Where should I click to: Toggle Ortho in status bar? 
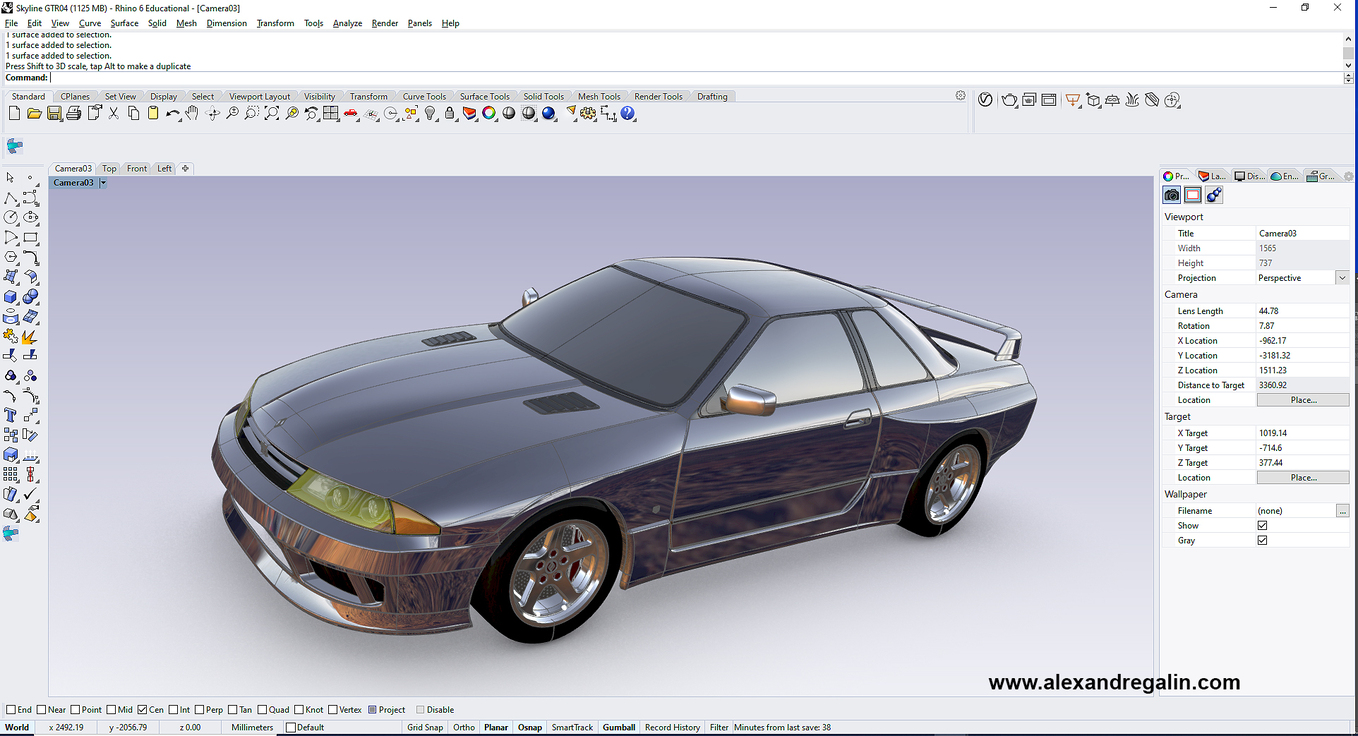pos(463,727)
